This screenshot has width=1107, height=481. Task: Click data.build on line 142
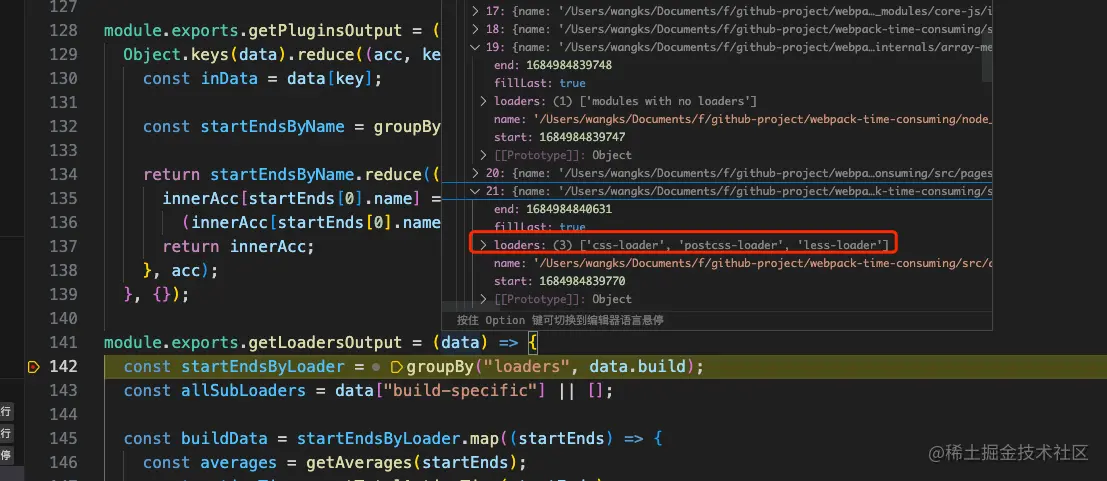click(x=638, y=367)
